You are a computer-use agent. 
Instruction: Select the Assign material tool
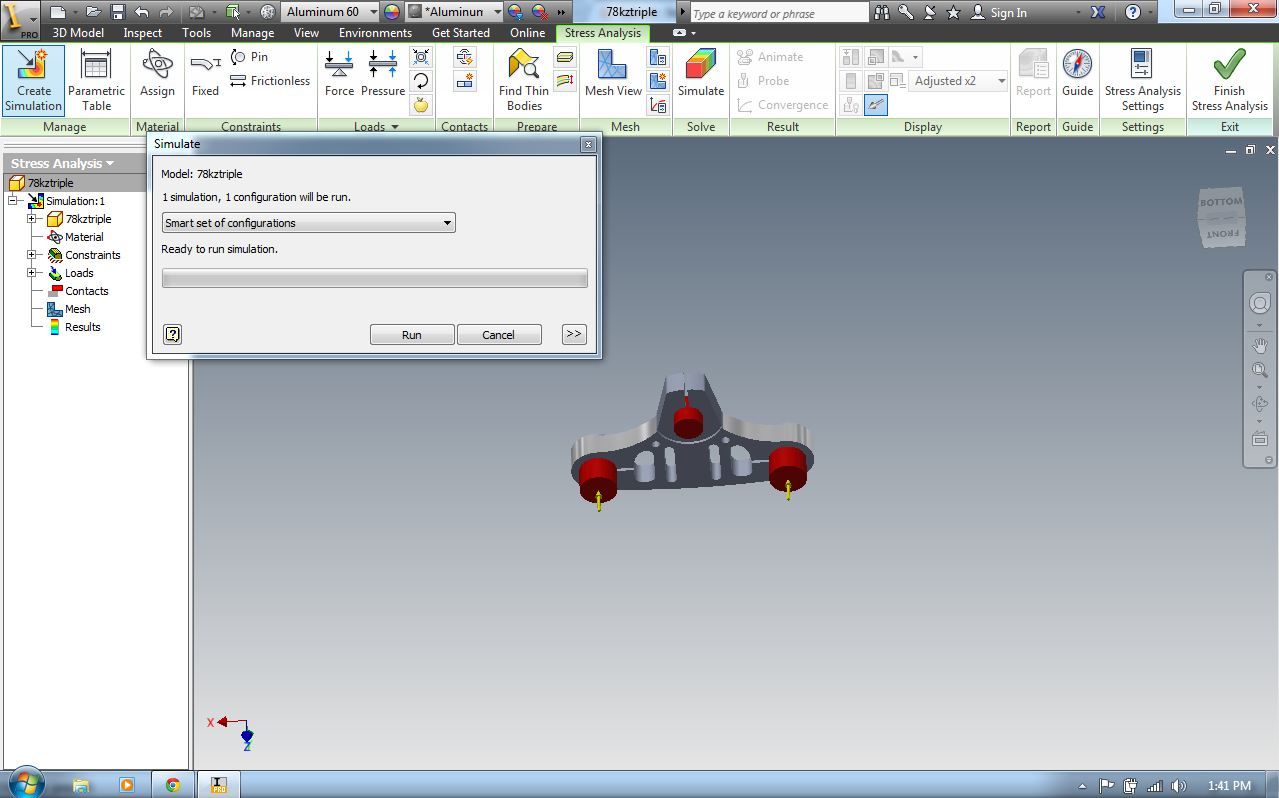pyautogui.click(x=156, y=80)
